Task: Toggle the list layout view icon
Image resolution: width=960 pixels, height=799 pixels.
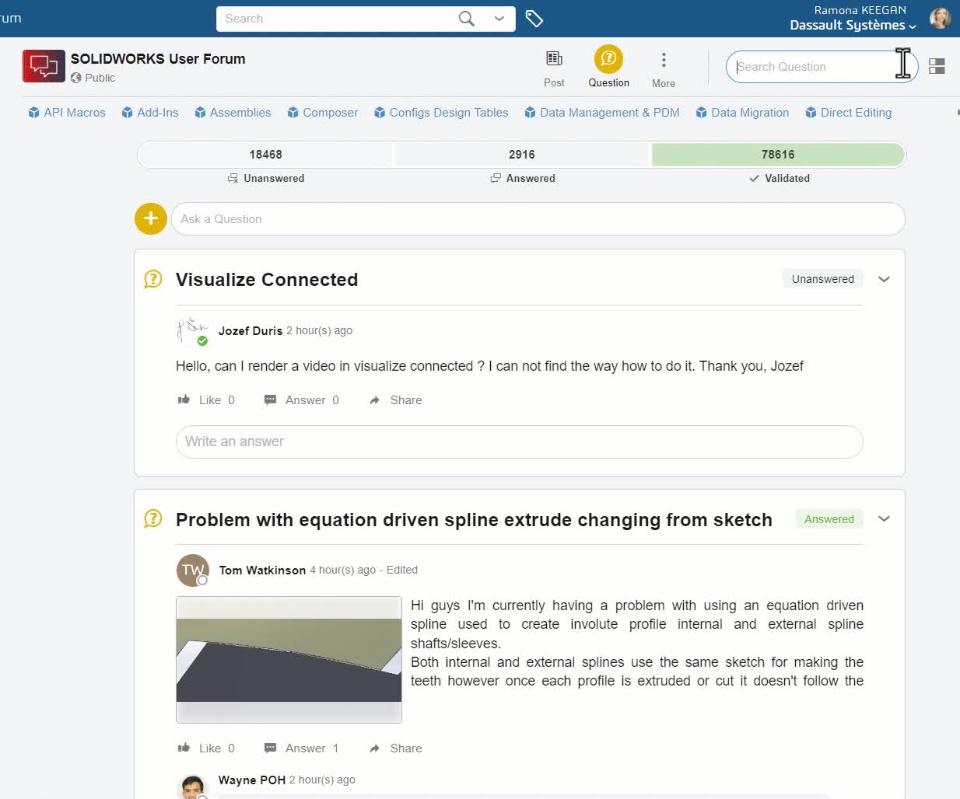Action: point(937,66)
